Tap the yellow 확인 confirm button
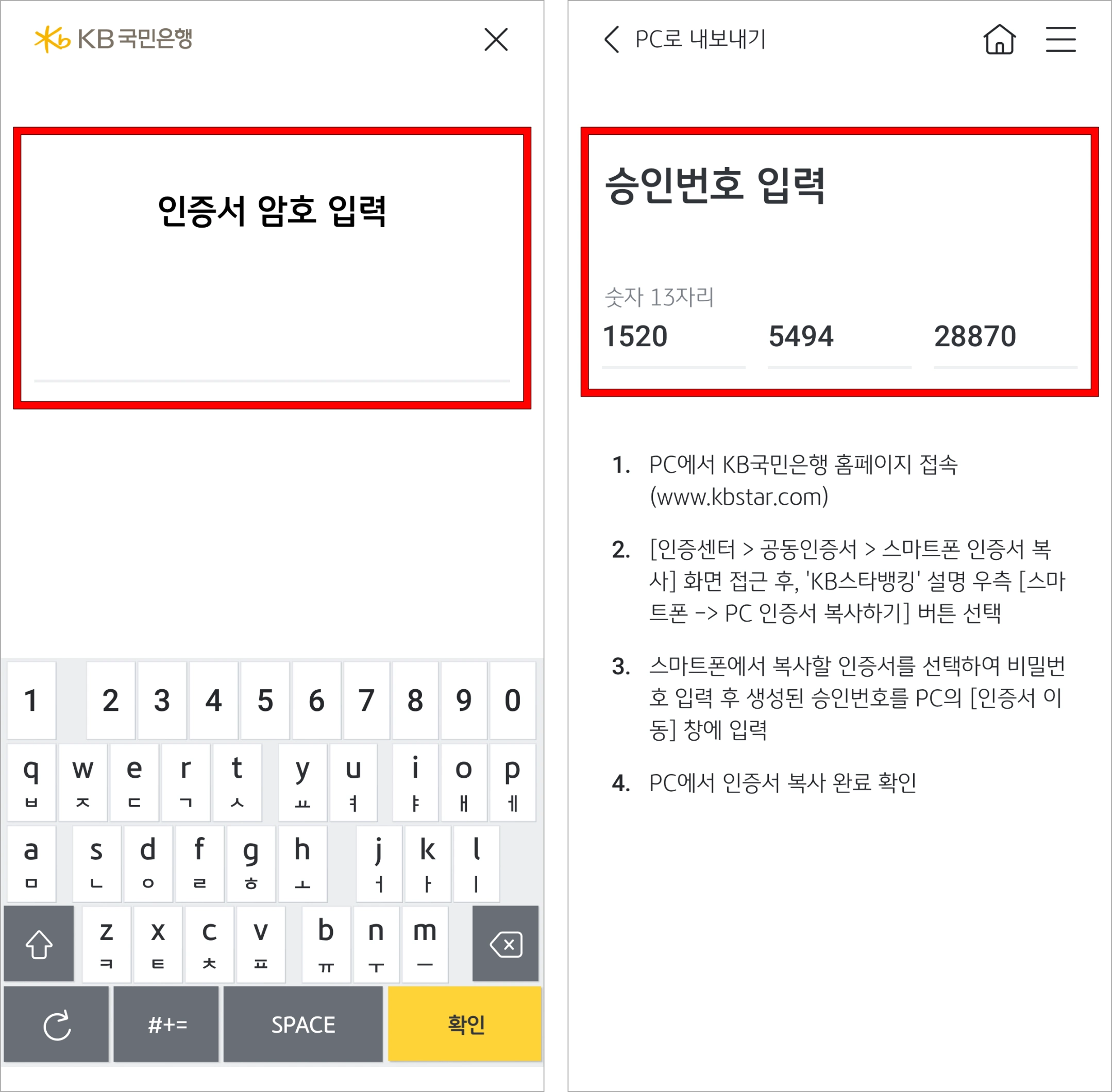This screenshot has width=1112, height=1092. (x=465, y=1025)
